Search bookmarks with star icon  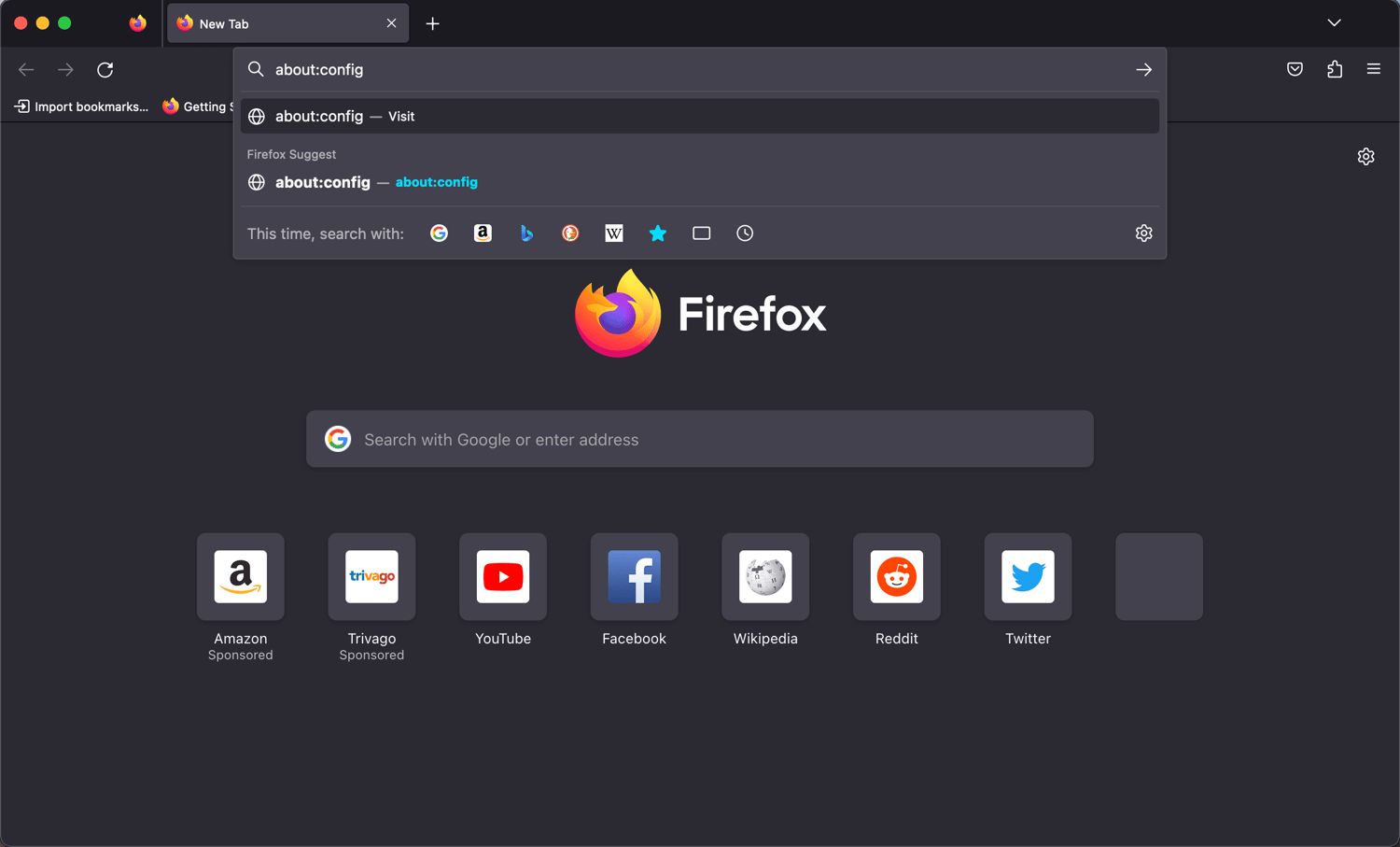tap(658, 233)
